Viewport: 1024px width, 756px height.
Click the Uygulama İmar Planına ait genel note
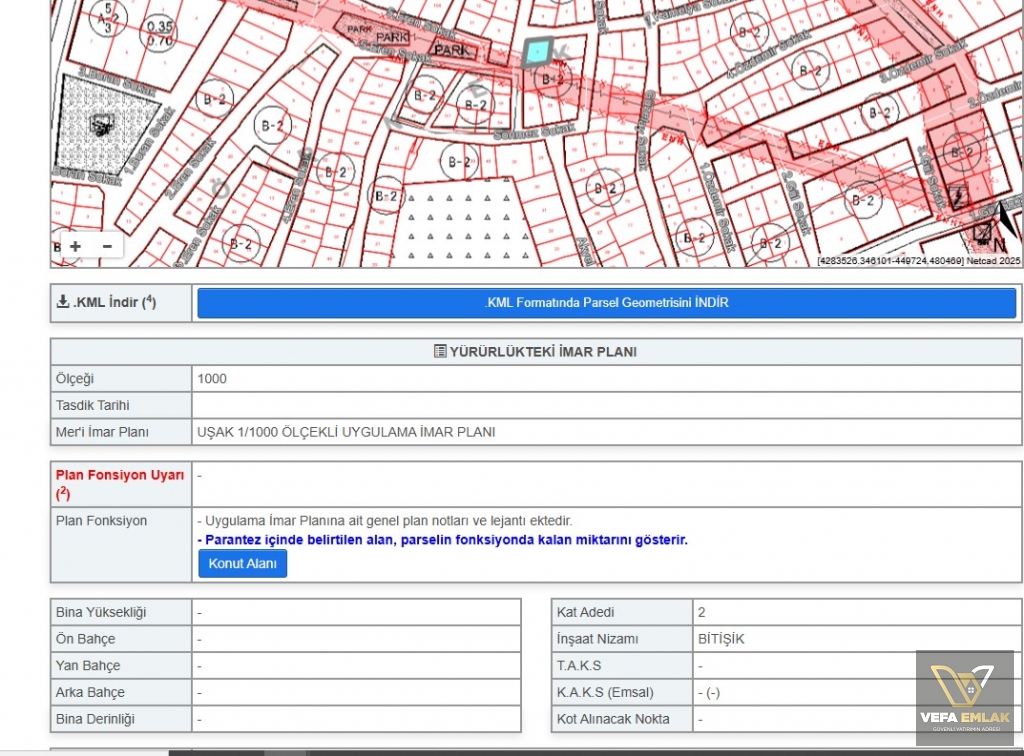pyautogui.click(x=385, y=521)
